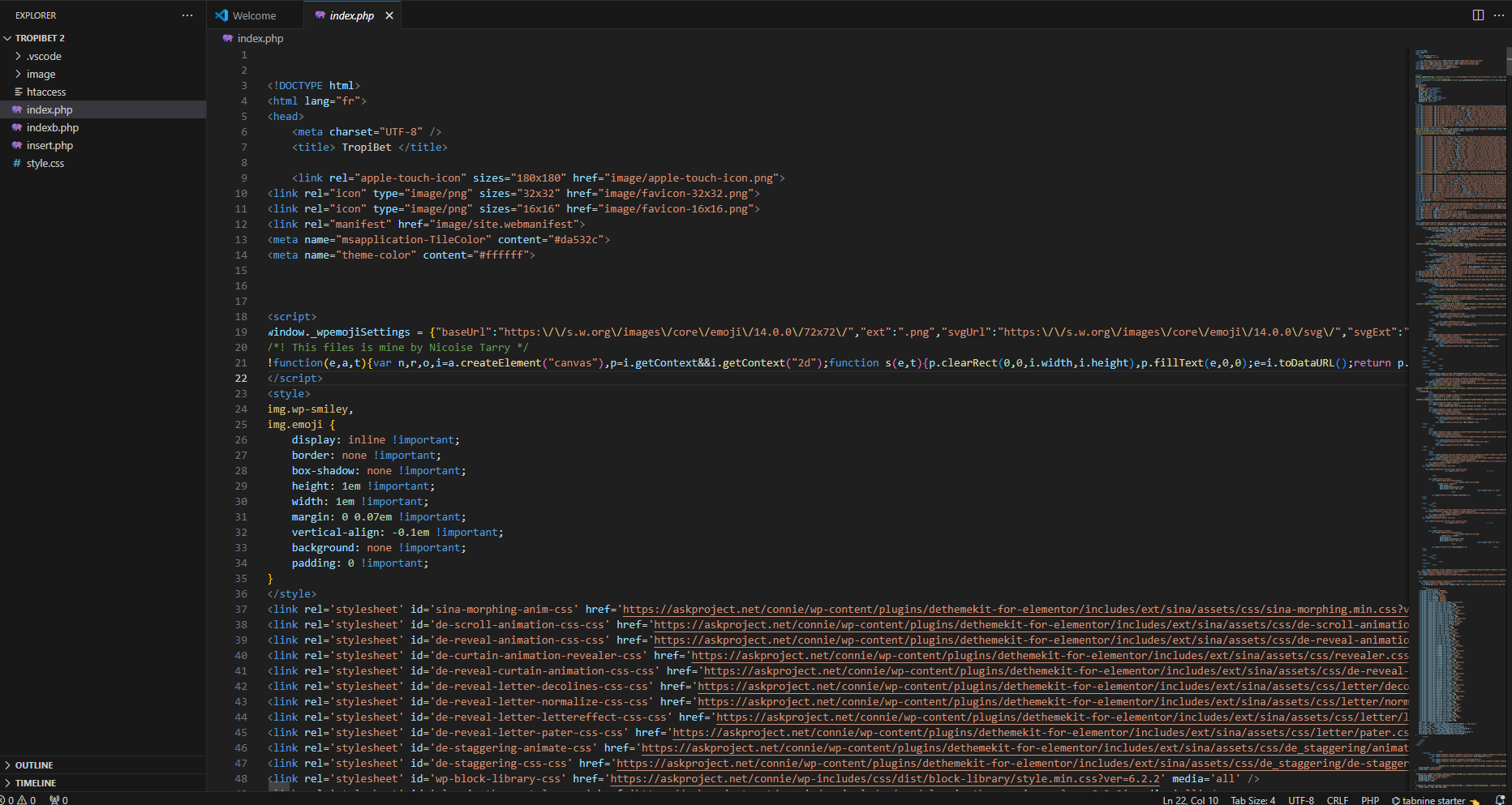
Task: Click index.php in the breadcrumb bar
Action: point(260,38)
